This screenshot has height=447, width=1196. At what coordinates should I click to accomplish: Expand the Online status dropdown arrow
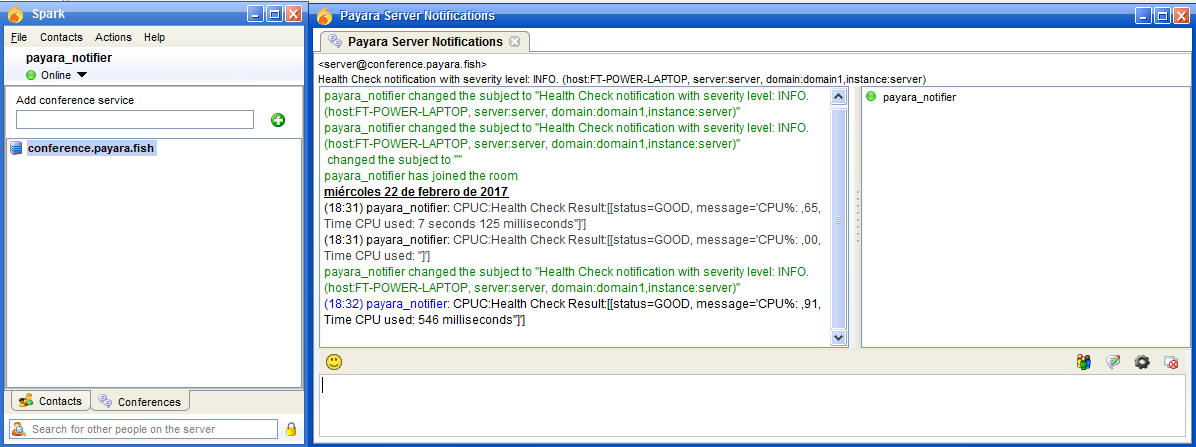tap(82, 75)
